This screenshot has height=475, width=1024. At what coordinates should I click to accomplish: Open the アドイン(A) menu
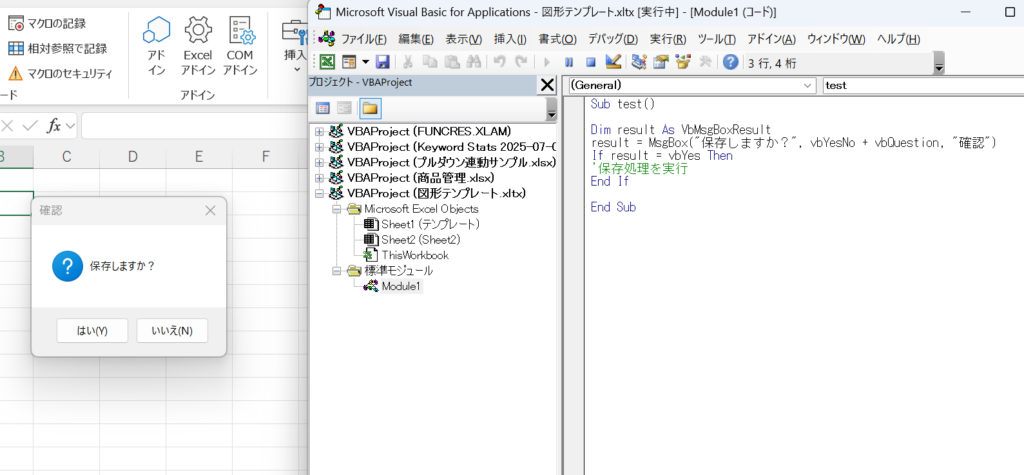pyautogui.click(x=771, y=39)
